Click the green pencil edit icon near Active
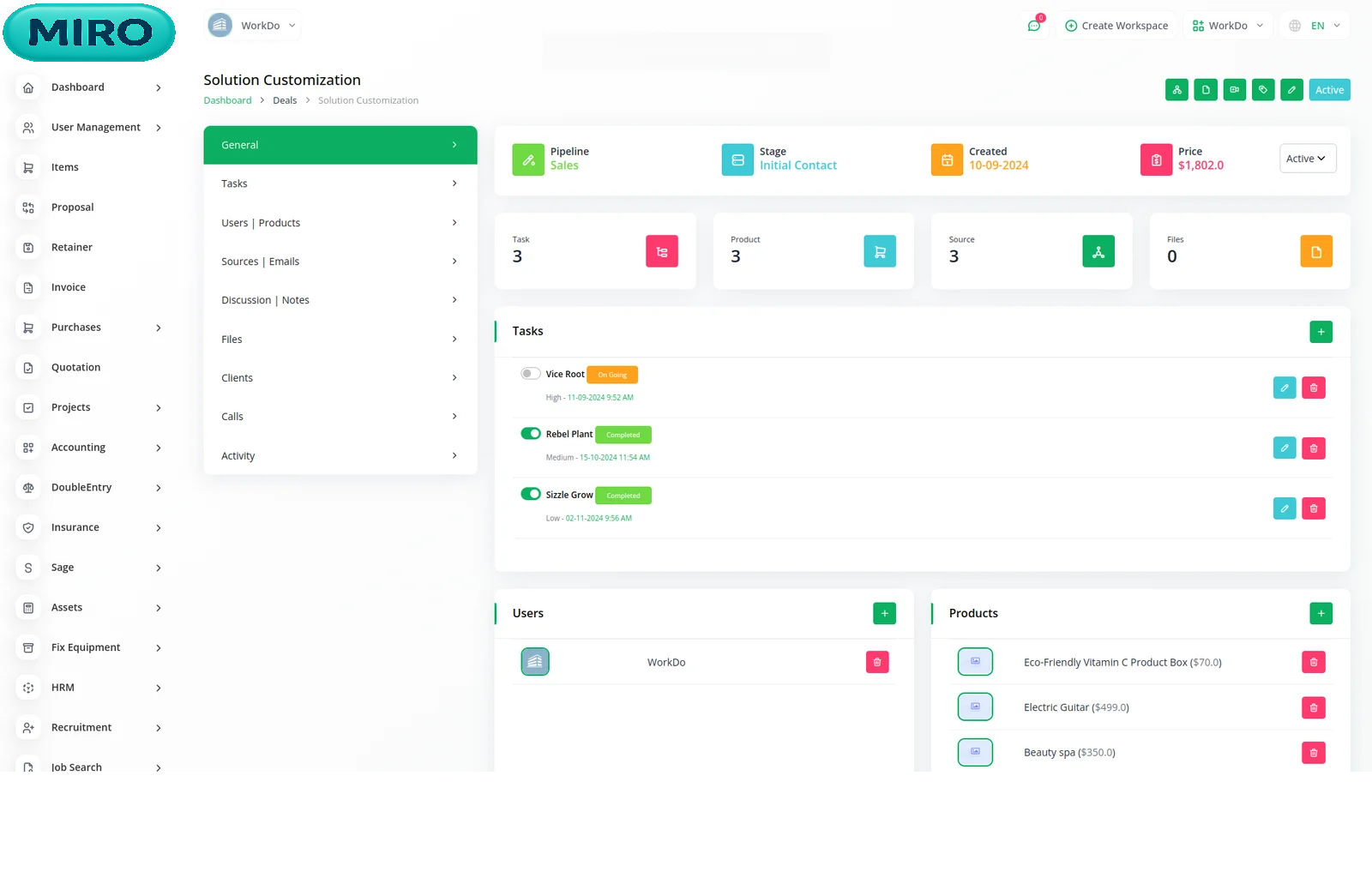This screenshot has height=878, width=1372. [x=1291, y=90]
